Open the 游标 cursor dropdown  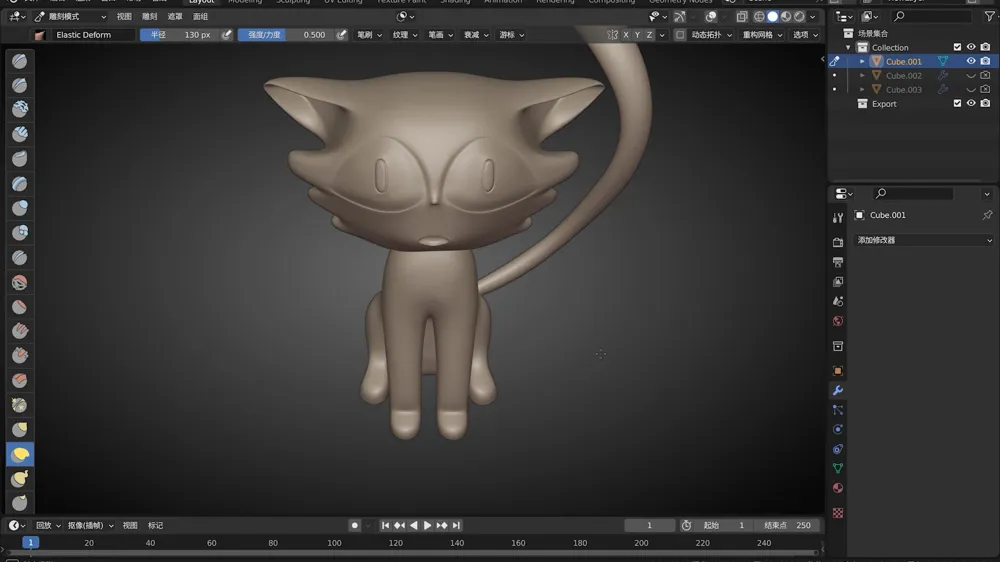pyautogui.click(x=512, y=35)
